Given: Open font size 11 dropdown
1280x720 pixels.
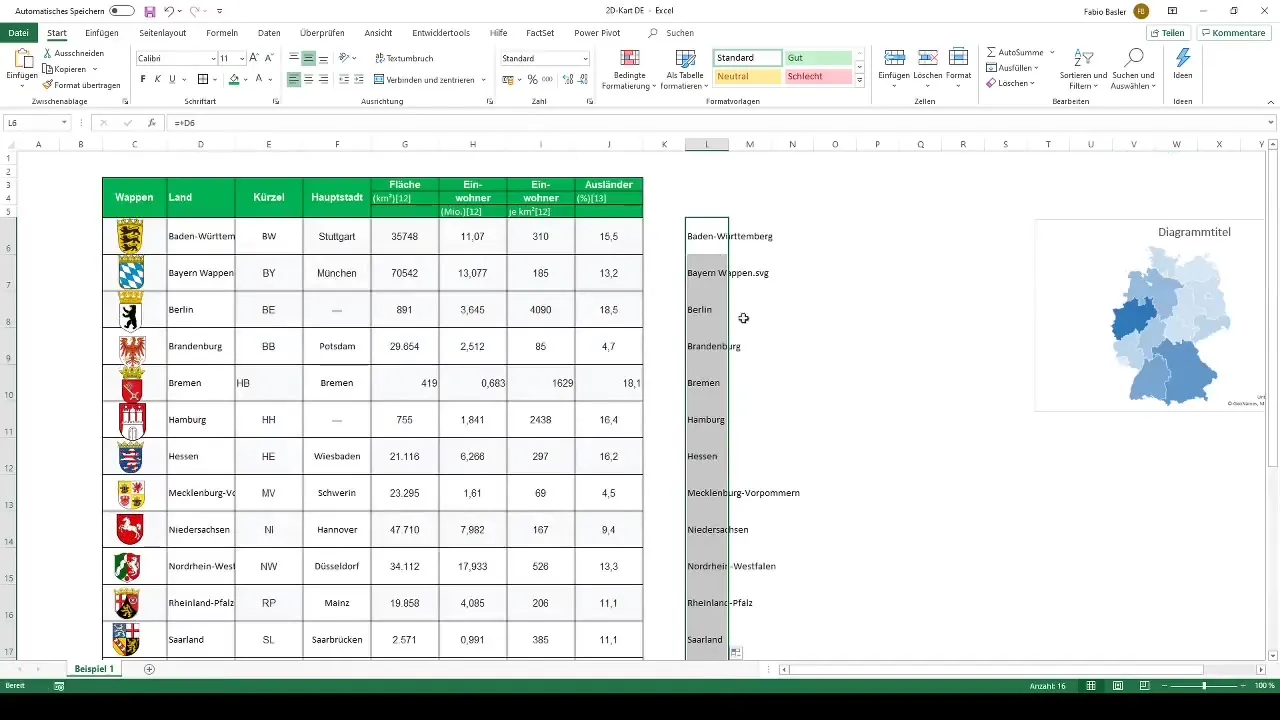Looking at the screenshot, I should [x=241, y=58].
